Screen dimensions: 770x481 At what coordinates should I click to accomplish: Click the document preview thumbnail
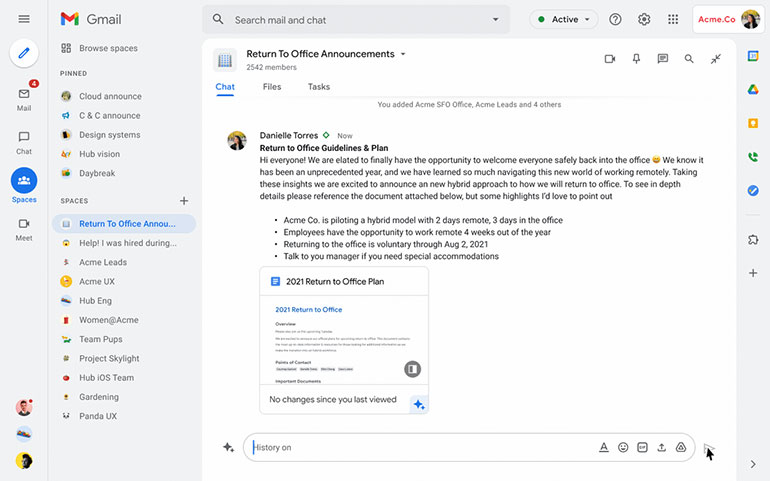(x=344, y=340)
